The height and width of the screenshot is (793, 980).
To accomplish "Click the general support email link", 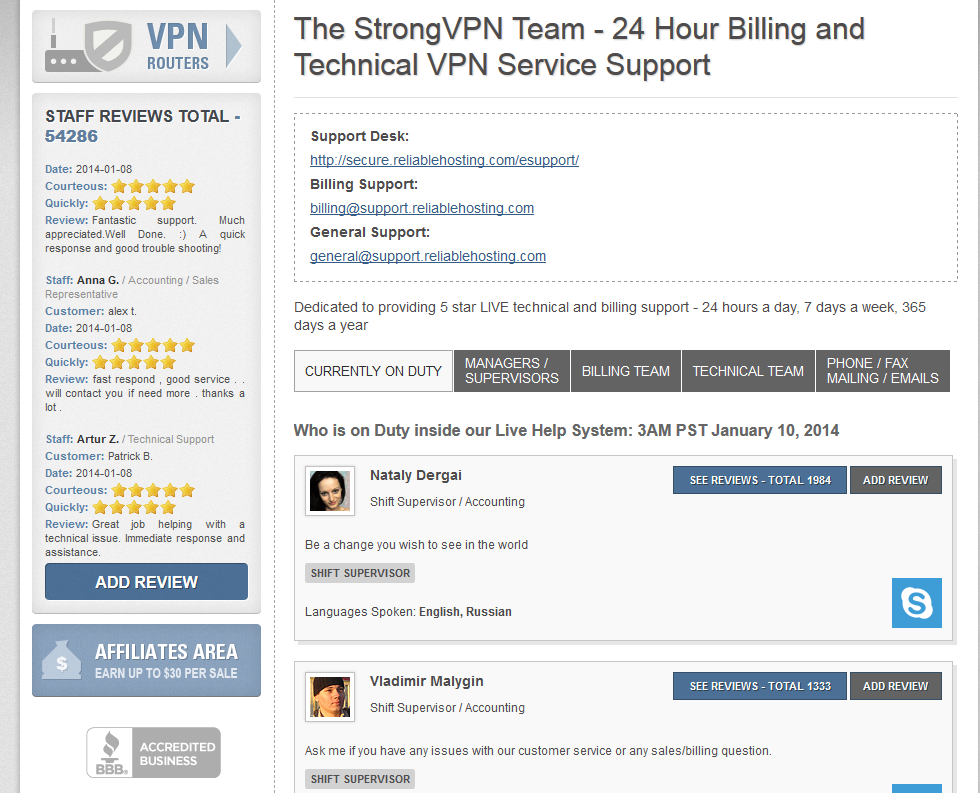I will click(x=428, y=256).
